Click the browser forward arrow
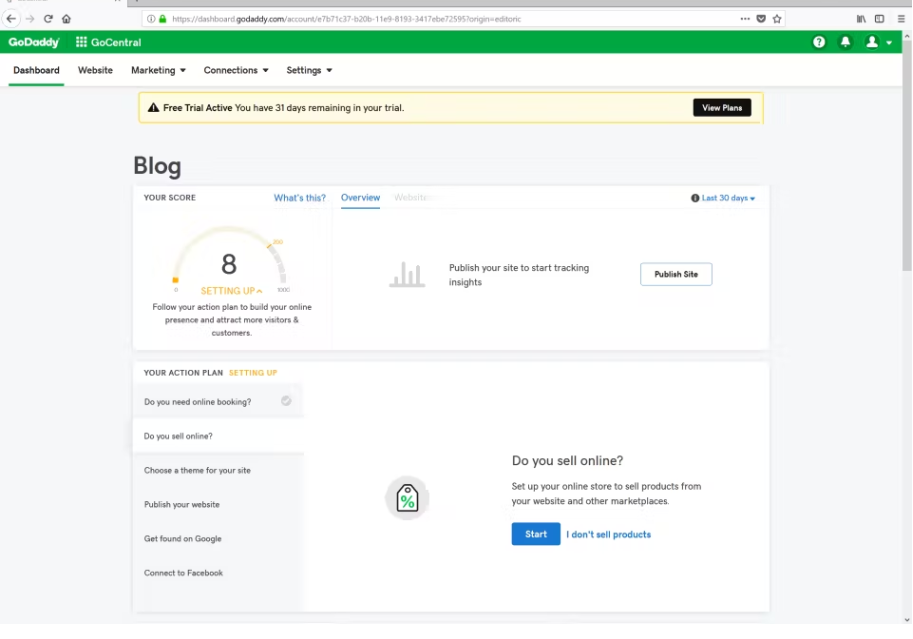The width and height of the screenshot is (913, 639). [x=30, y=19]
